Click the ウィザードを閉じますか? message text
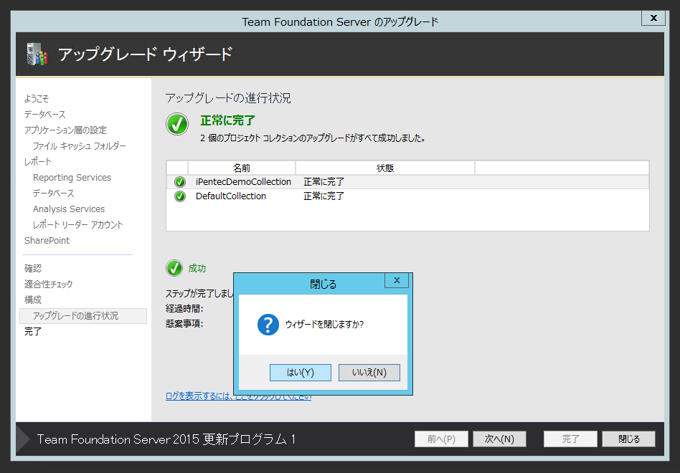Image resolution: width=680 pixels, height=473 pixels. tap(324, 324)
